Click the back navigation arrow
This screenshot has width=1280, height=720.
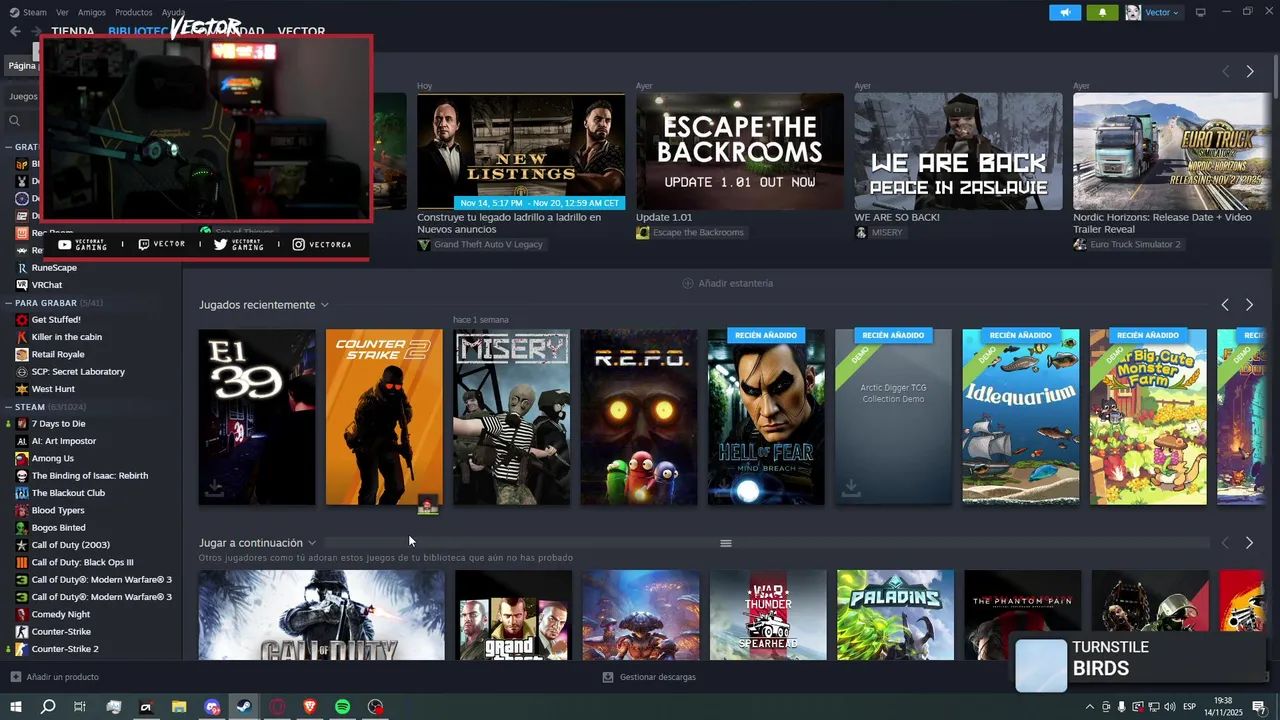coord(15,31)
